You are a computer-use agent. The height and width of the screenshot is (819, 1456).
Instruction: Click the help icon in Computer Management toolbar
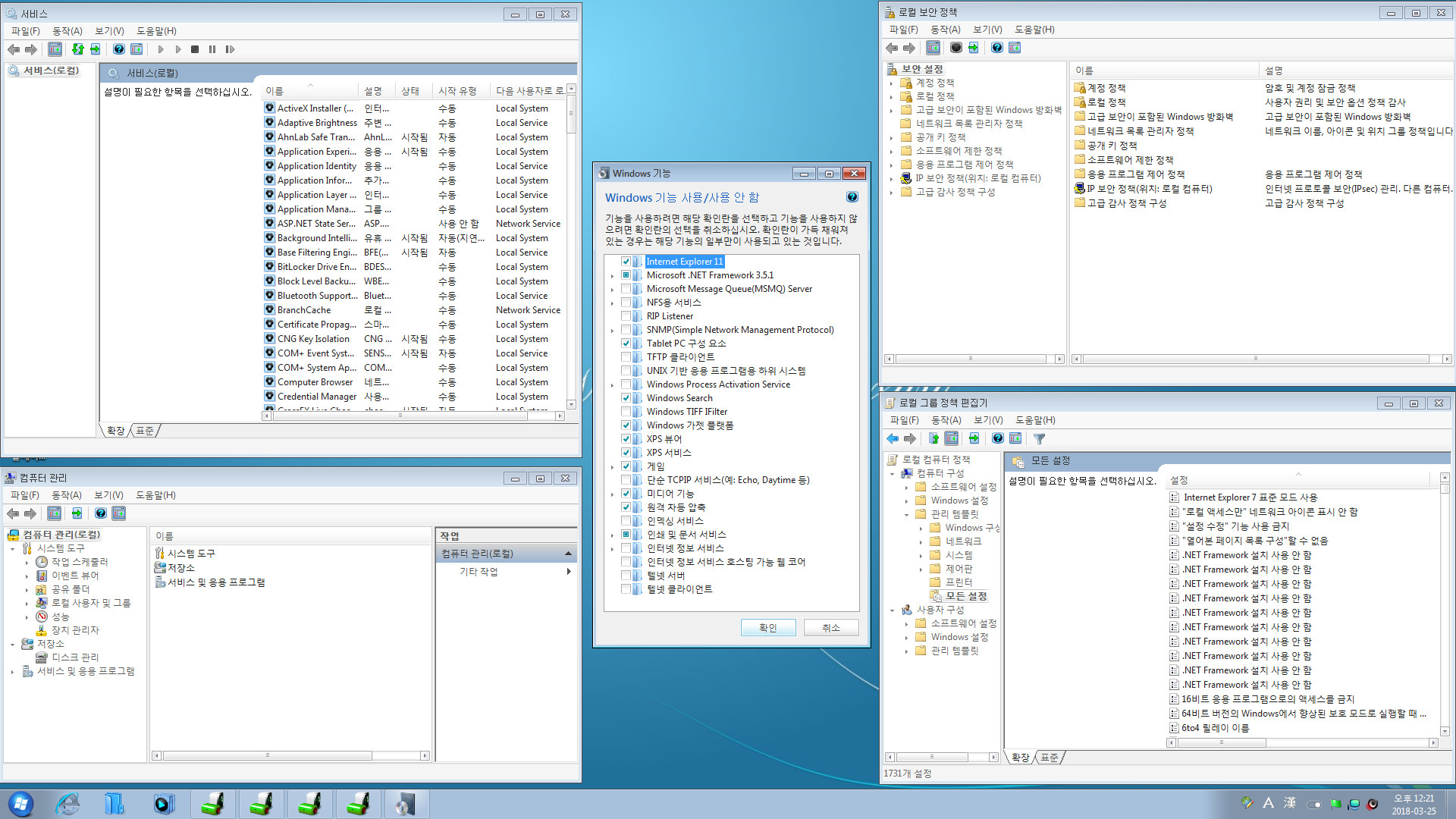click(100, 513)
